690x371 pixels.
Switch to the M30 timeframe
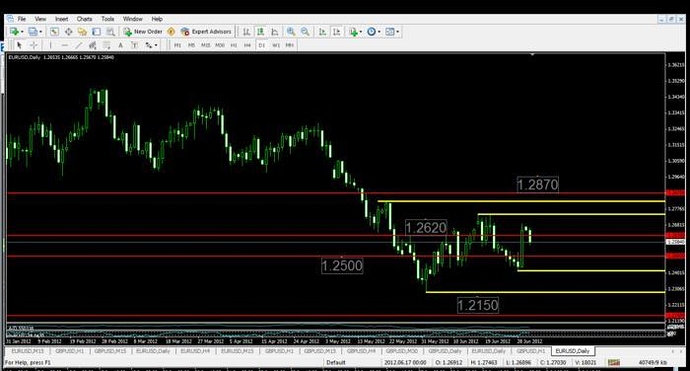220,45
